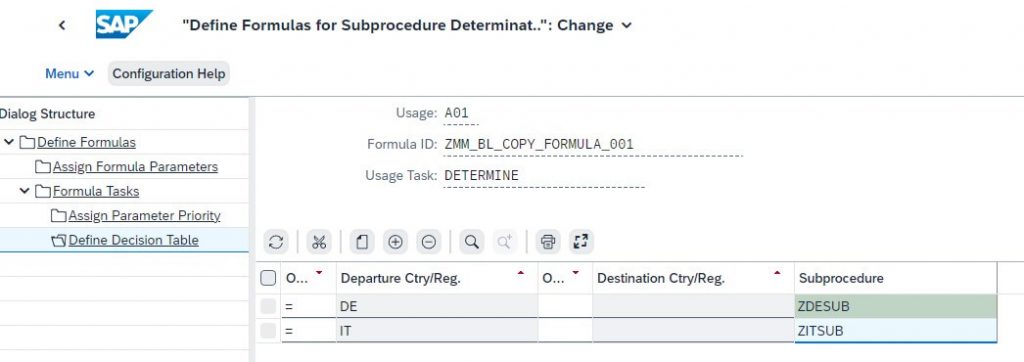Click the copy icon in table toolbar
The height and width of the screenshot is (362, 1024).
tap(362, 242)
